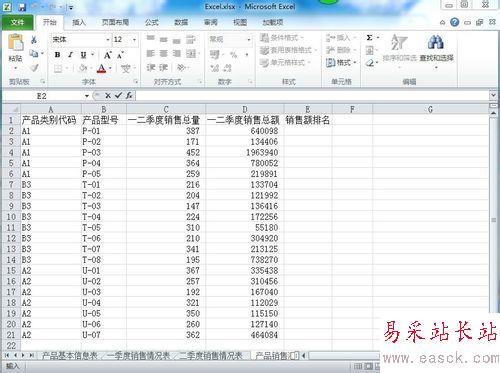Screen dimensions: 500x373
Task: Align text right
Action: coord(176,53)
